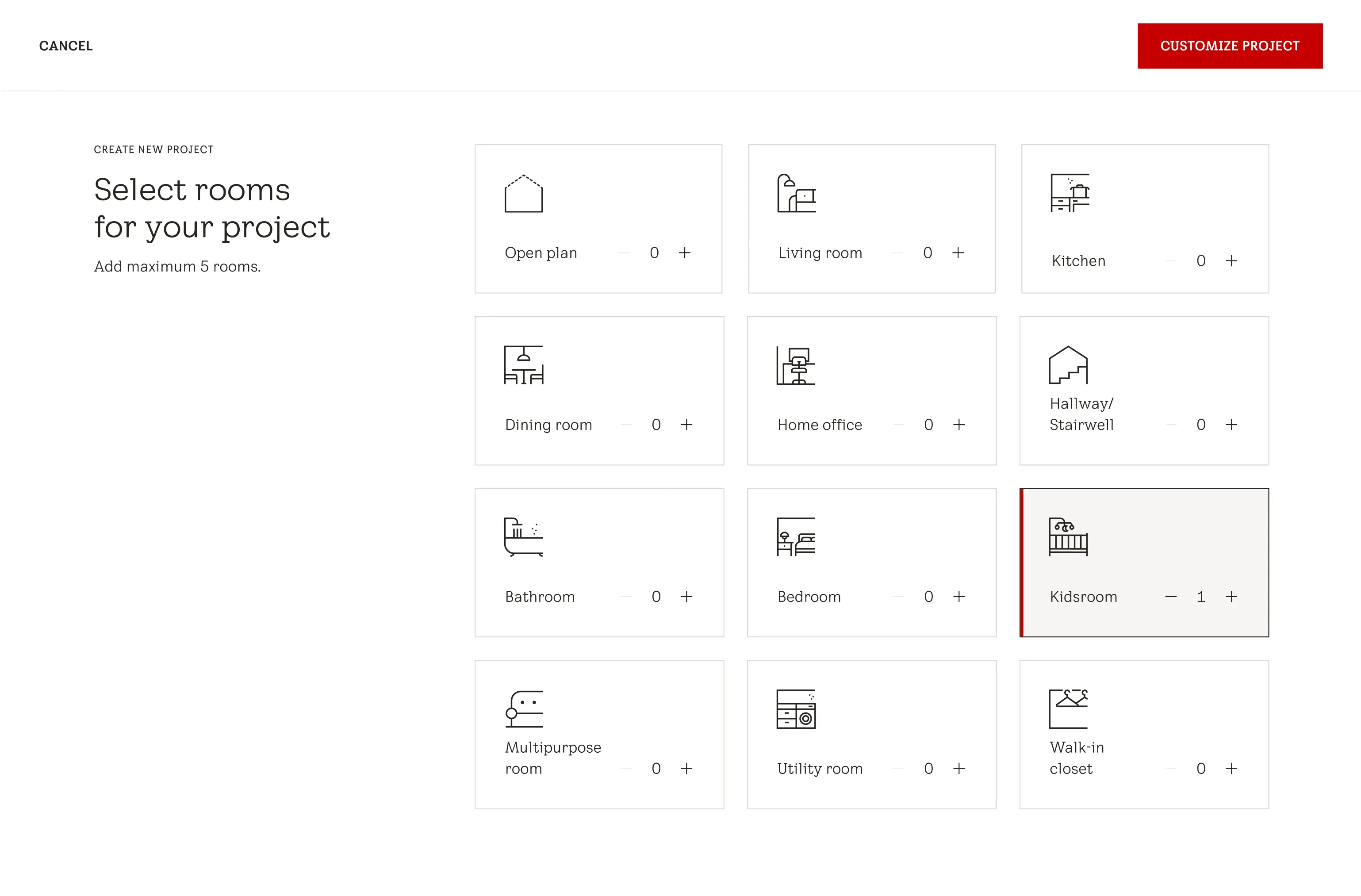The height and width of the screenshot is (896, 1361).
Task: Click the Bathroom bathtub icon
Action: point(523,537)
